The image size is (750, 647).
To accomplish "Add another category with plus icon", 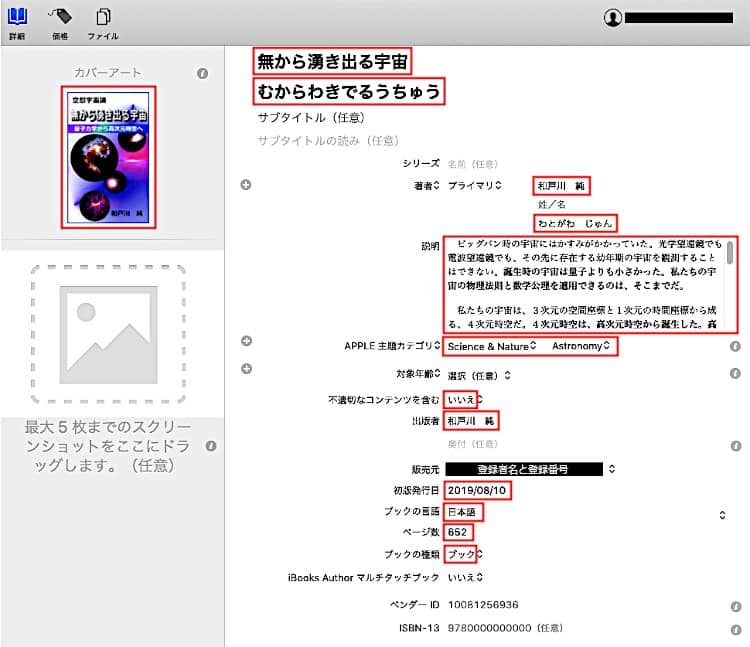I will 246,341.
